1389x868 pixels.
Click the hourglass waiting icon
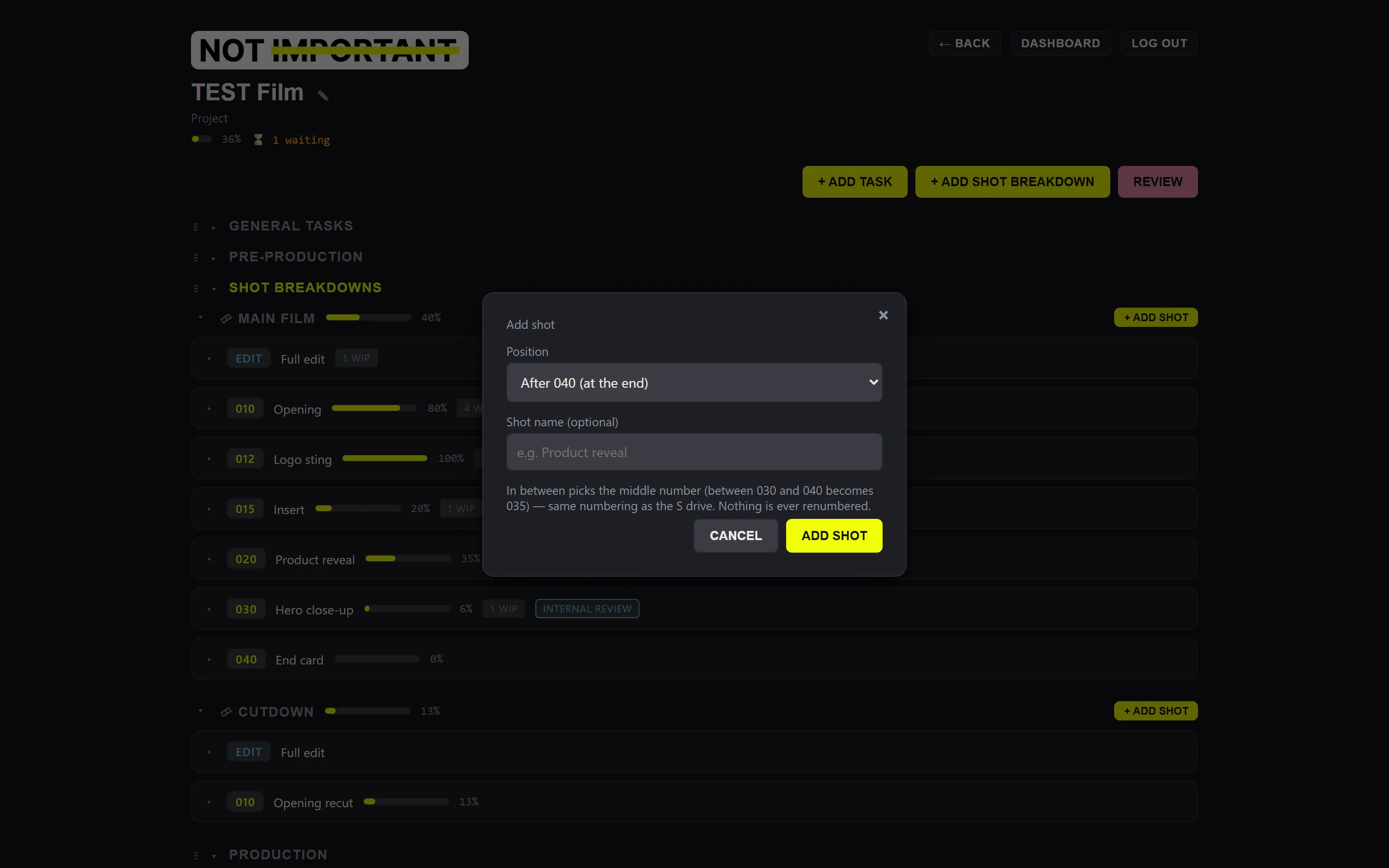tap(259, 139)
